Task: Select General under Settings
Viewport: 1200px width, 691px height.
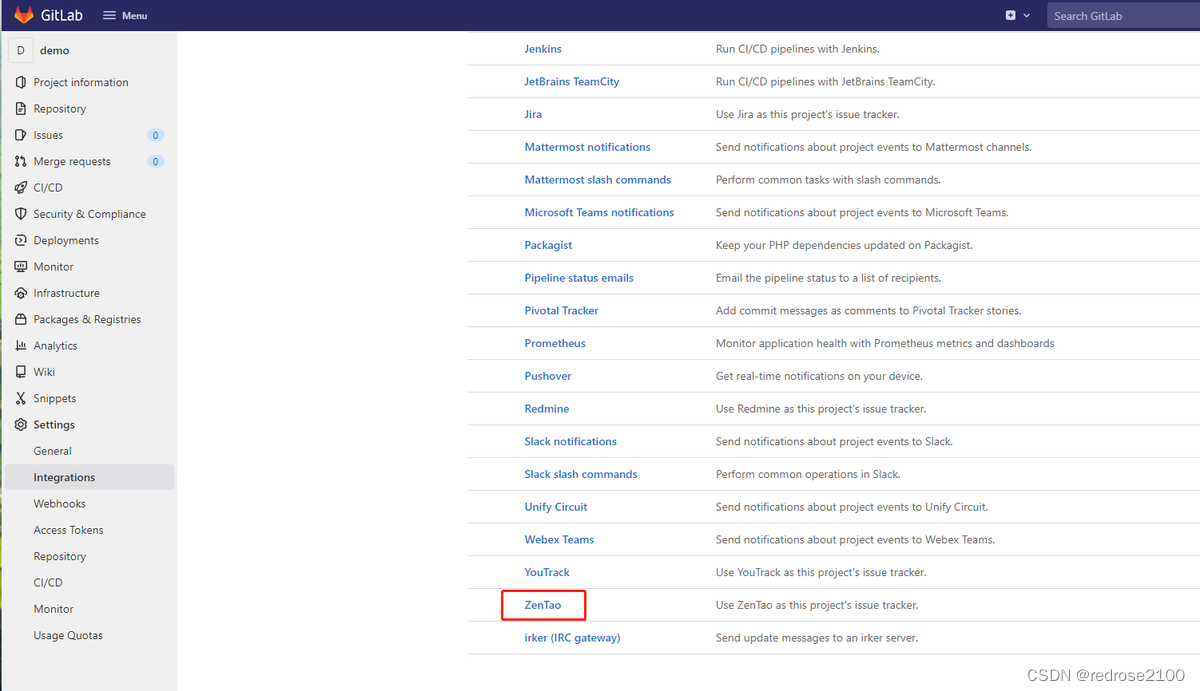Action: pos(52,451)
